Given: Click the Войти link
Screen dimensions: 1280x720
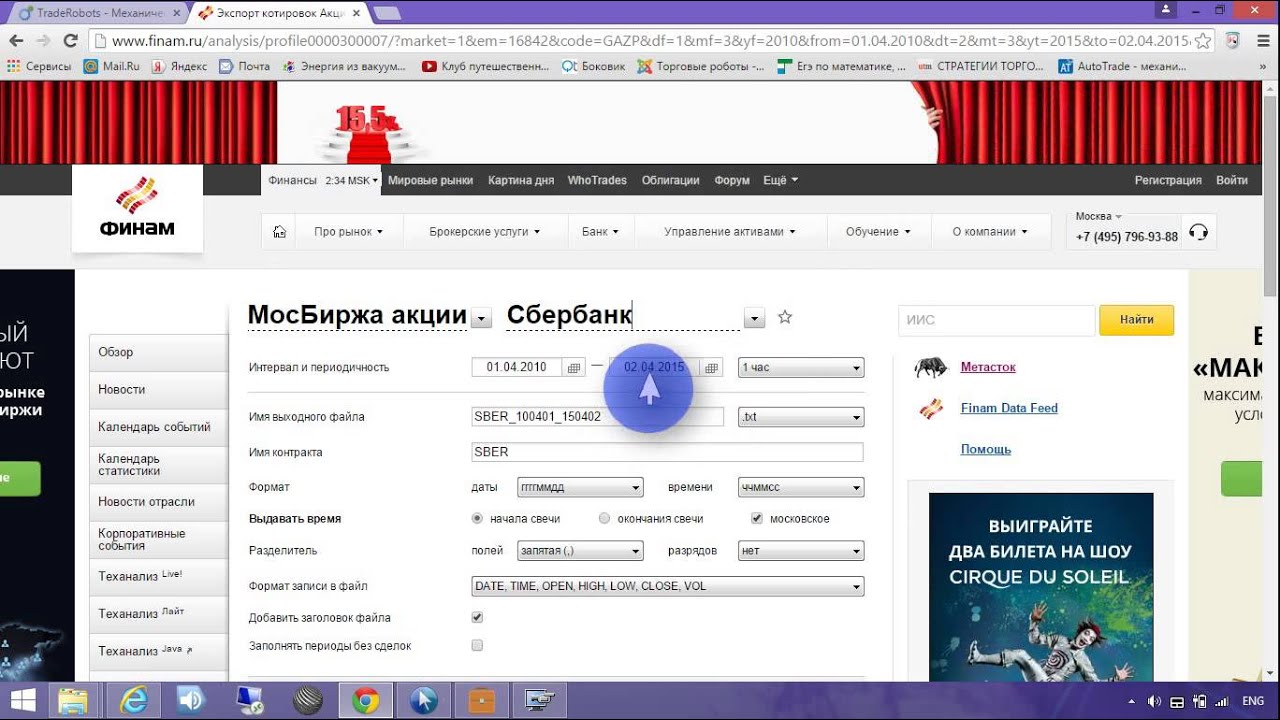Looking at the screenshot, I should pyautogui.click(x=1232, y=181).
